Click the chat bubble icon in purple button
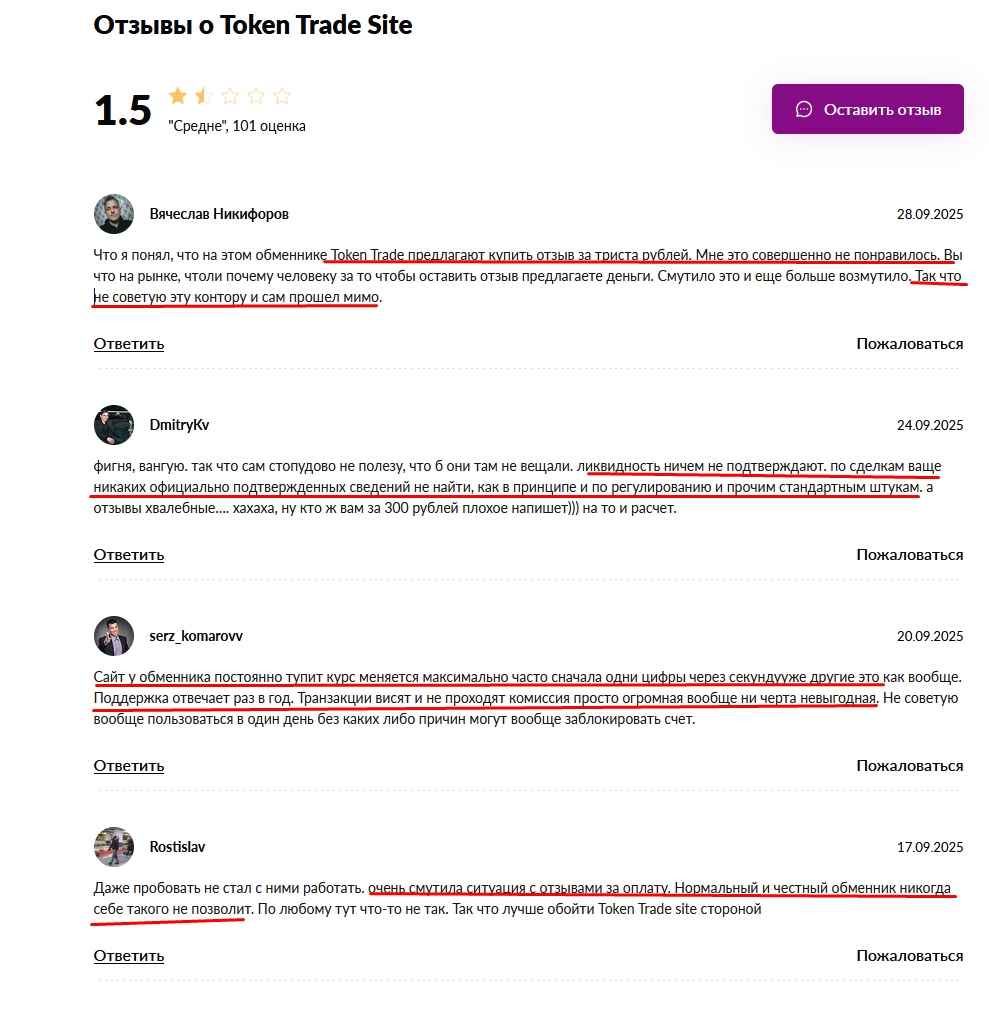The height and width of the screenshot is (1011, 989). (x=803, y=110)
